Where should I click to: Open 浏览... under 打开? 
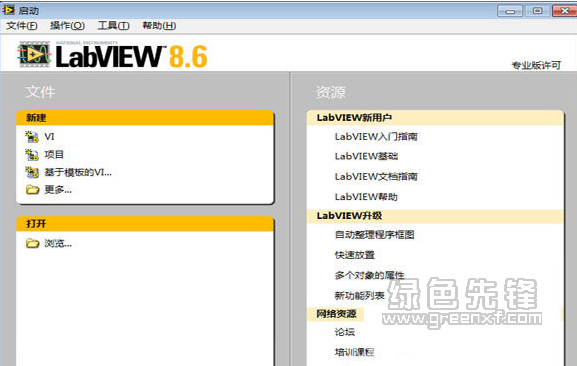(58, 244)
